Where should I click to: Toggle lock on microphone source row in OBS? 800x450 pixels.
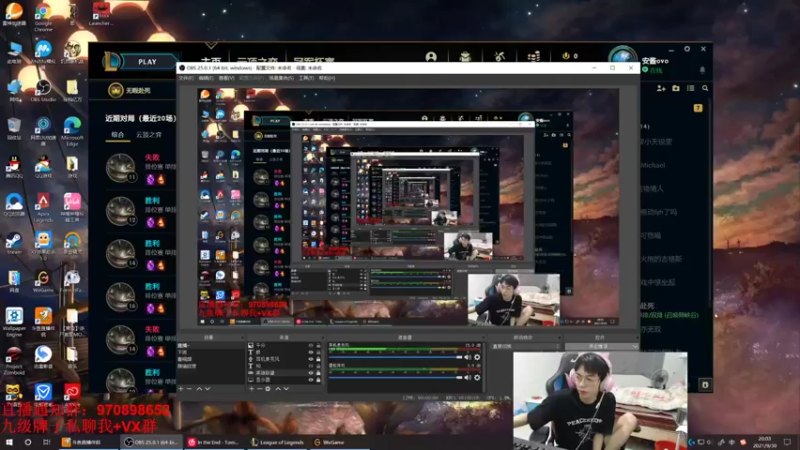[318, 359]
